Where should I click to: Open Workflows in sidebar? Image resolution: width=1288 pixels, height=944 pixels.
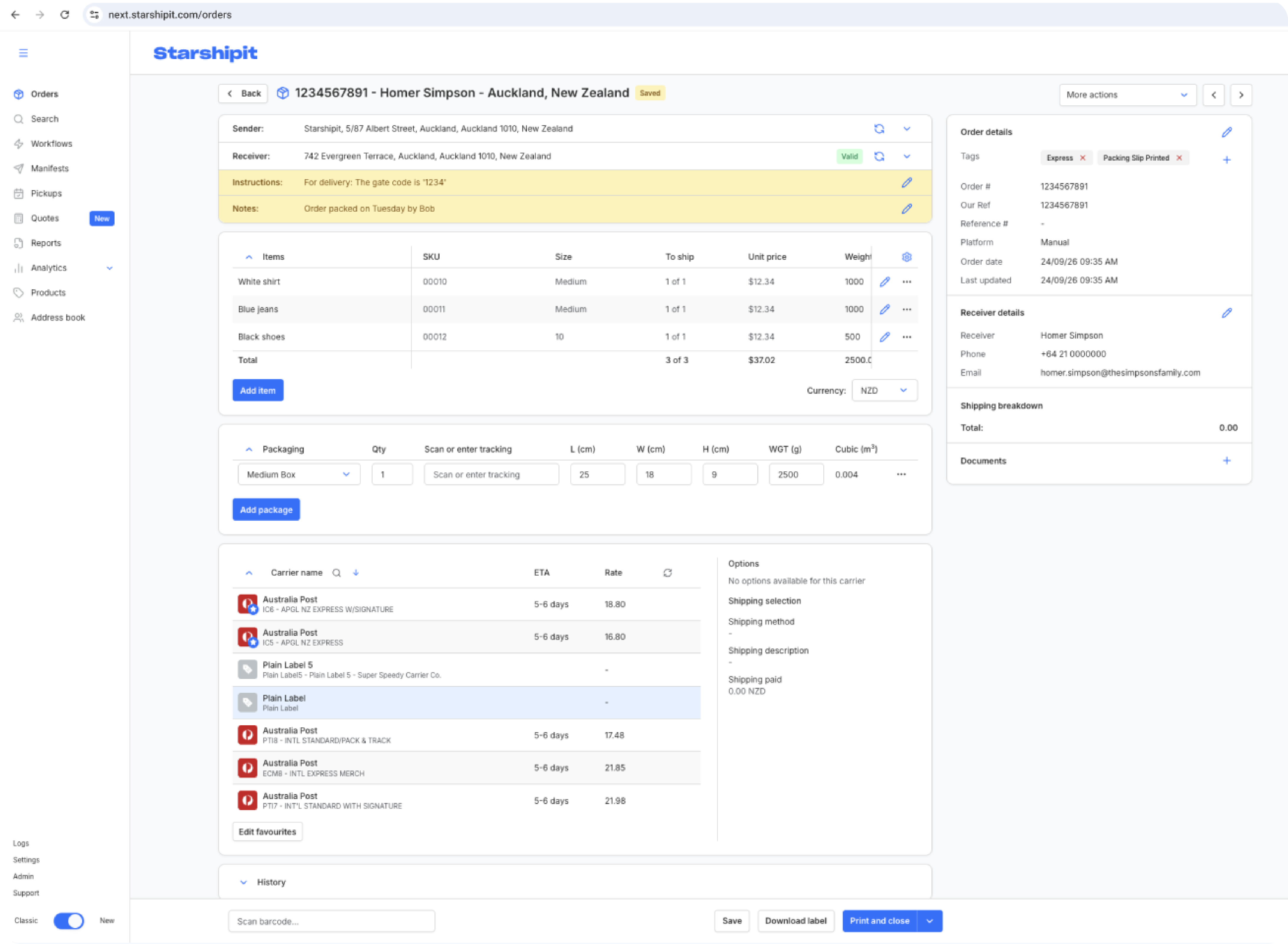(x=51, y=143)
